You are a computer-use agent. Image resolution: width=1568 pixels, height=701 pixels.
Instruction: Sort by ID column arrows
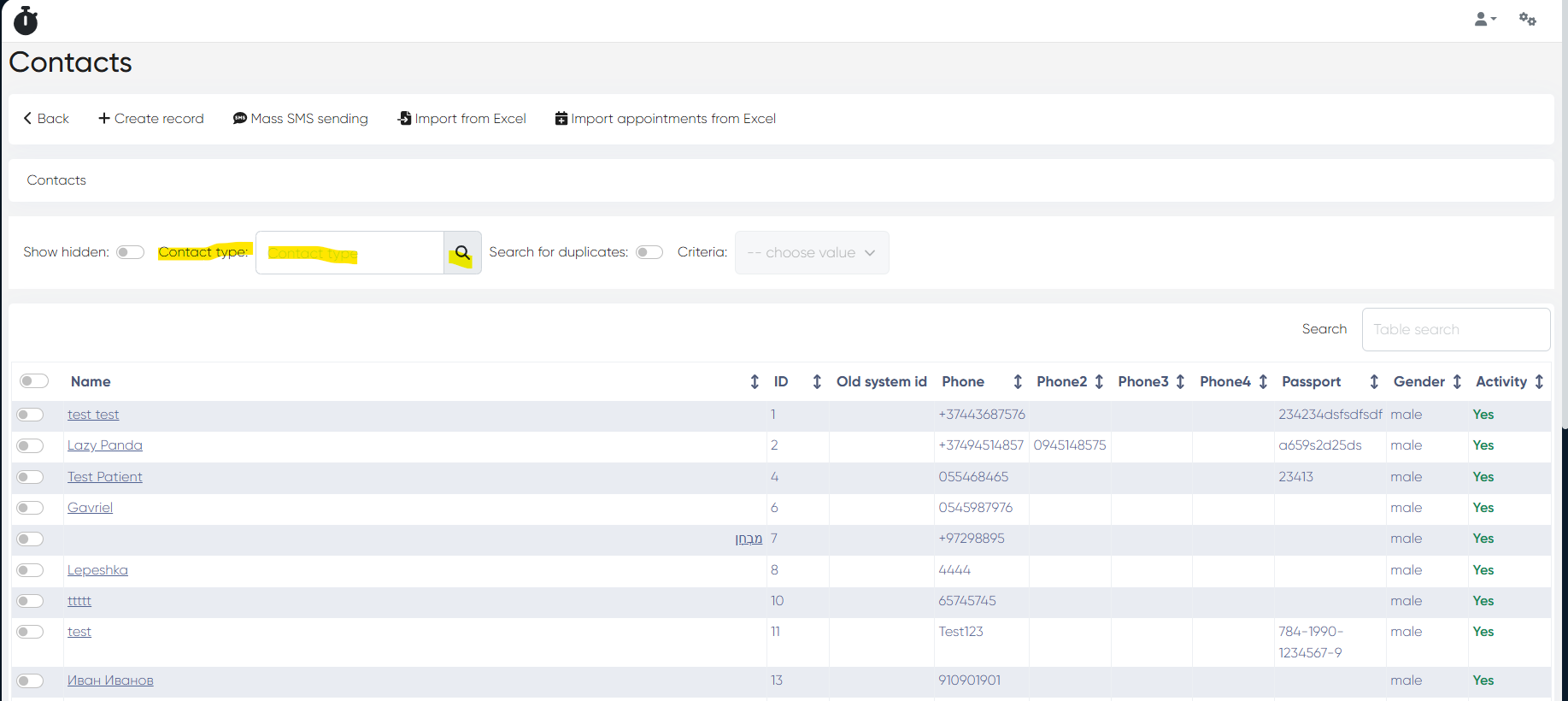[x=817, y=382]
